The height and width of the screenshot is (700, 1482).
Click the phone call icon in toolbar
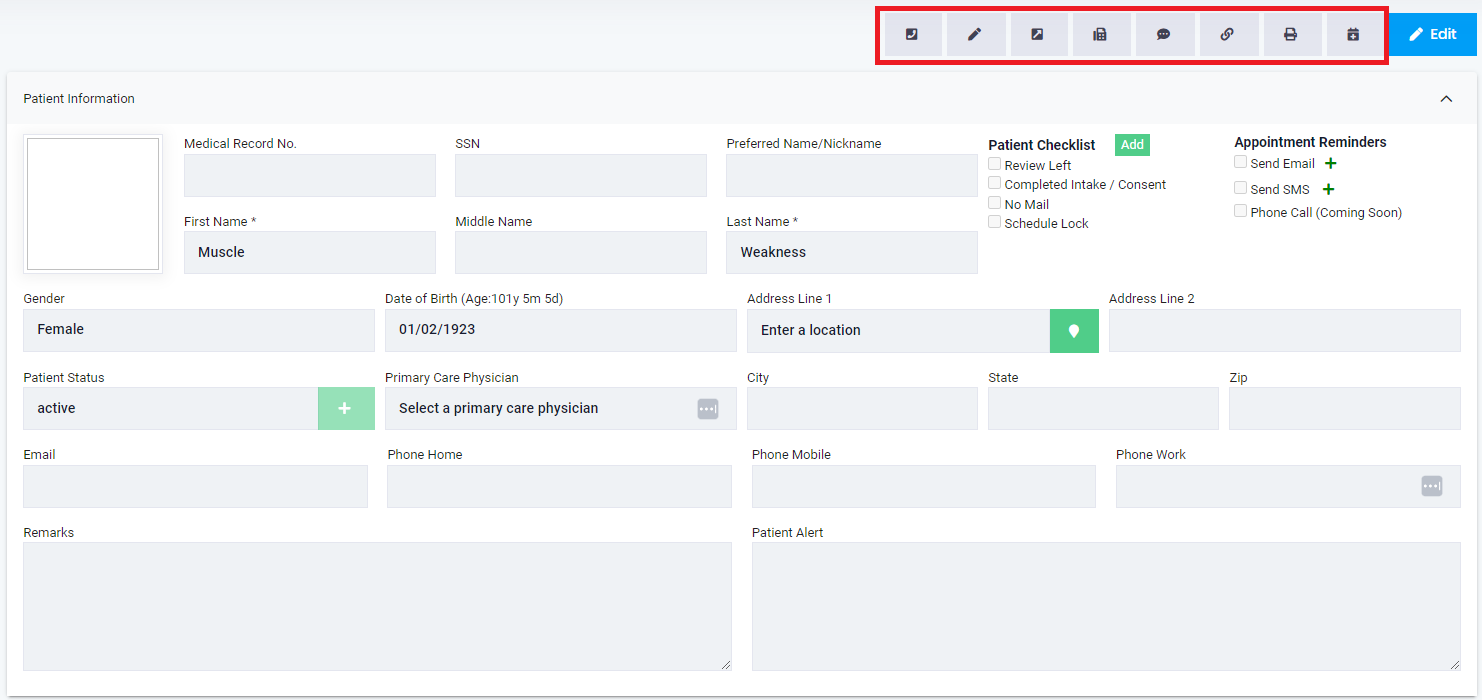point(911,34)
